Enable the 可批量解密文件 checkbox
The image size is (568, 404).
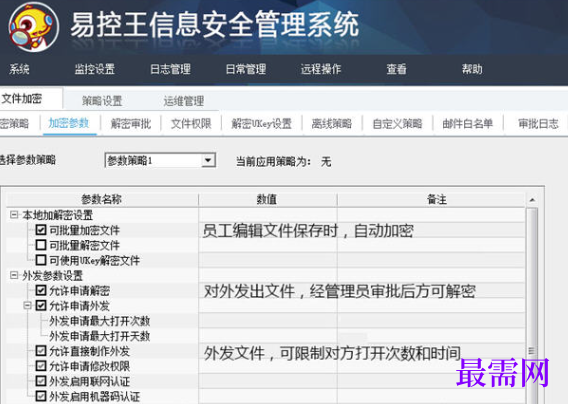(x=41, y=245)
